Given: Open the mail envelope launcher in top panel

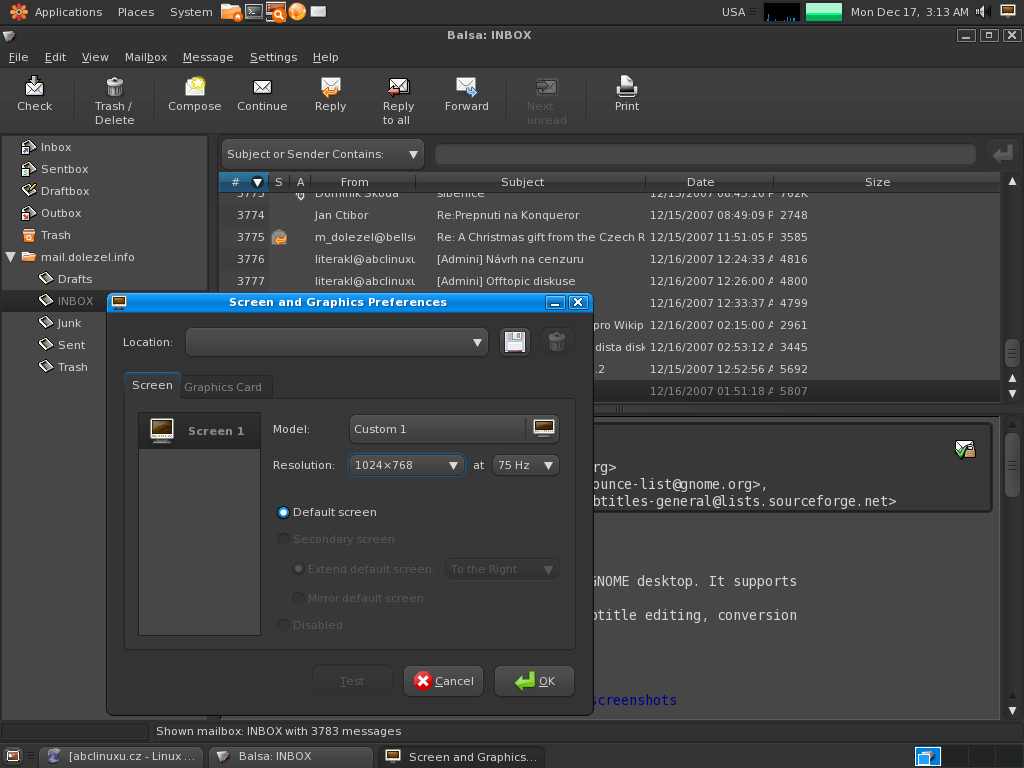Looking at the screenshot, I should click(x=318, y=11).
